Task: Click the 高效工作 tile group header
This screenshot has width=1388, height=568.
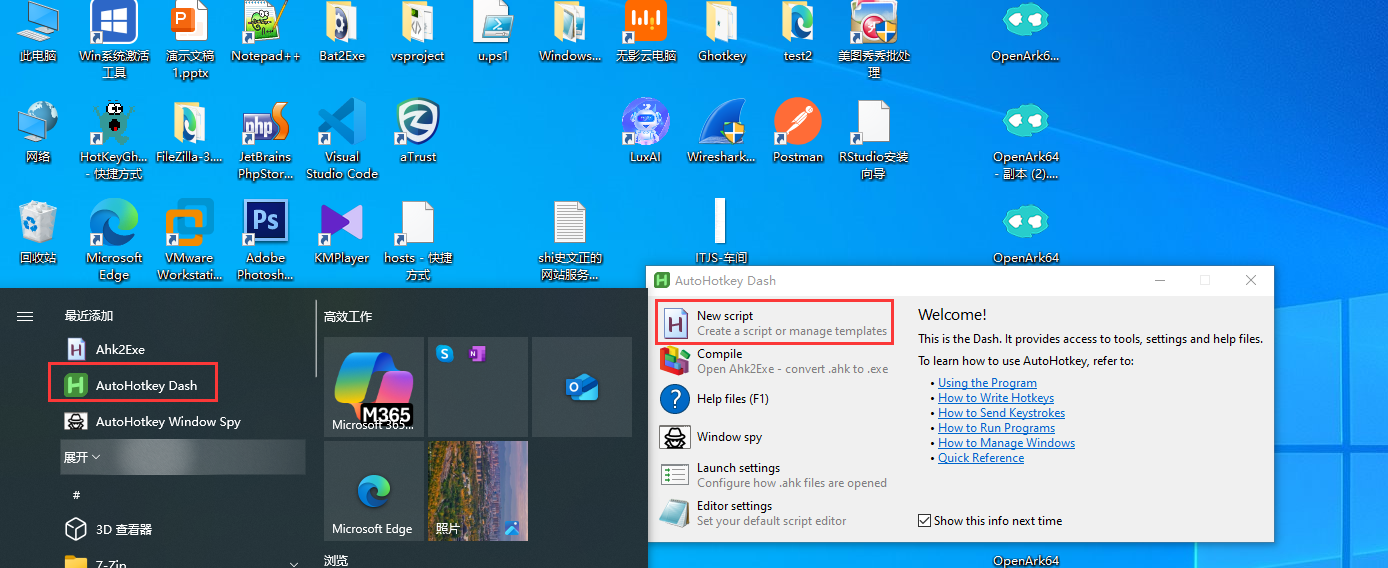Action: [348, 316]
